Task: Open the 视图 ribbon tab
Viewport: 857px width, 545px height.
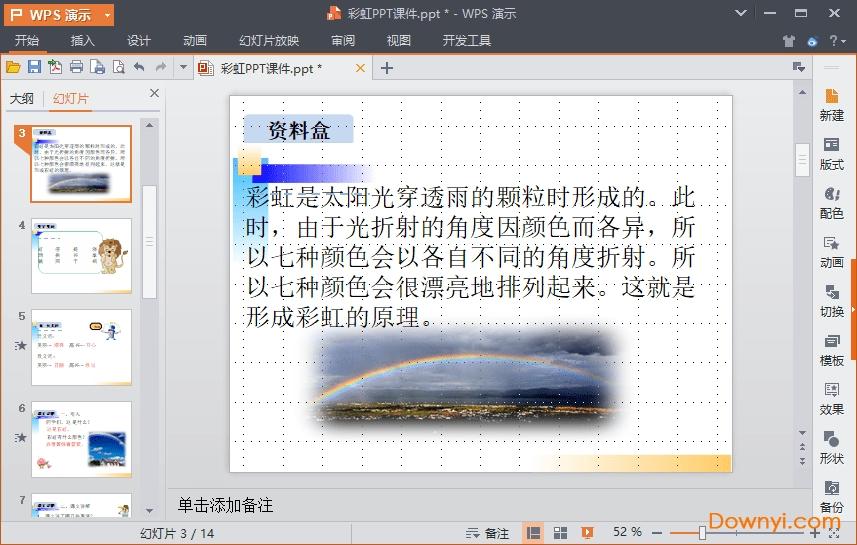Action: click(x=398, y=40)
